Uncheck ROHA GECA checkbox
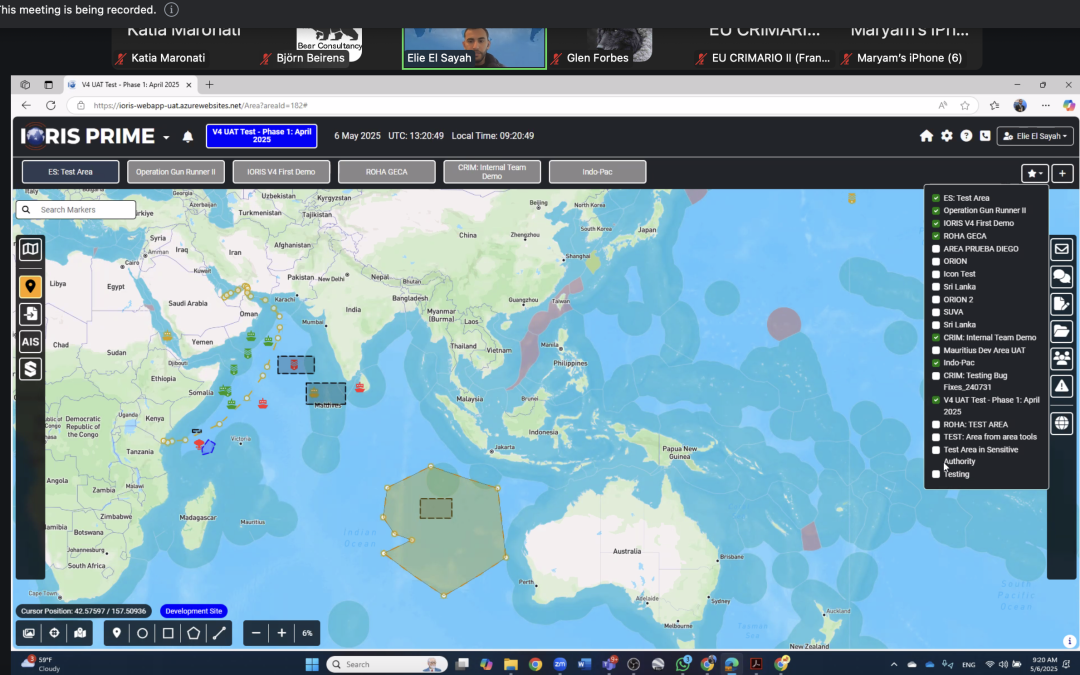The width and height of the screenshot is (1080, 675). 936,236
